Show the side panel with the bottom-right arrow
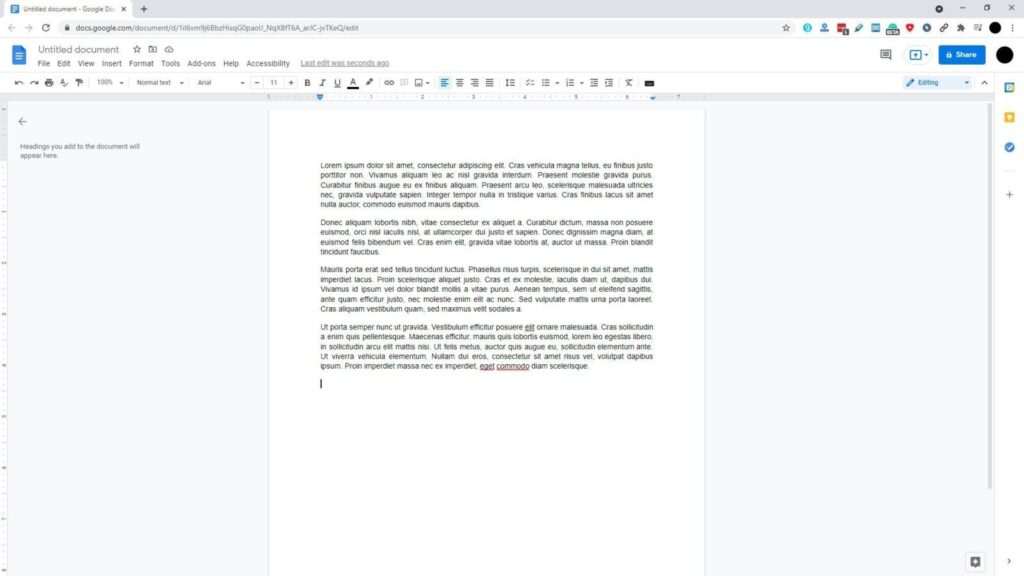The image size is (1024, 576). (1009, 561)
